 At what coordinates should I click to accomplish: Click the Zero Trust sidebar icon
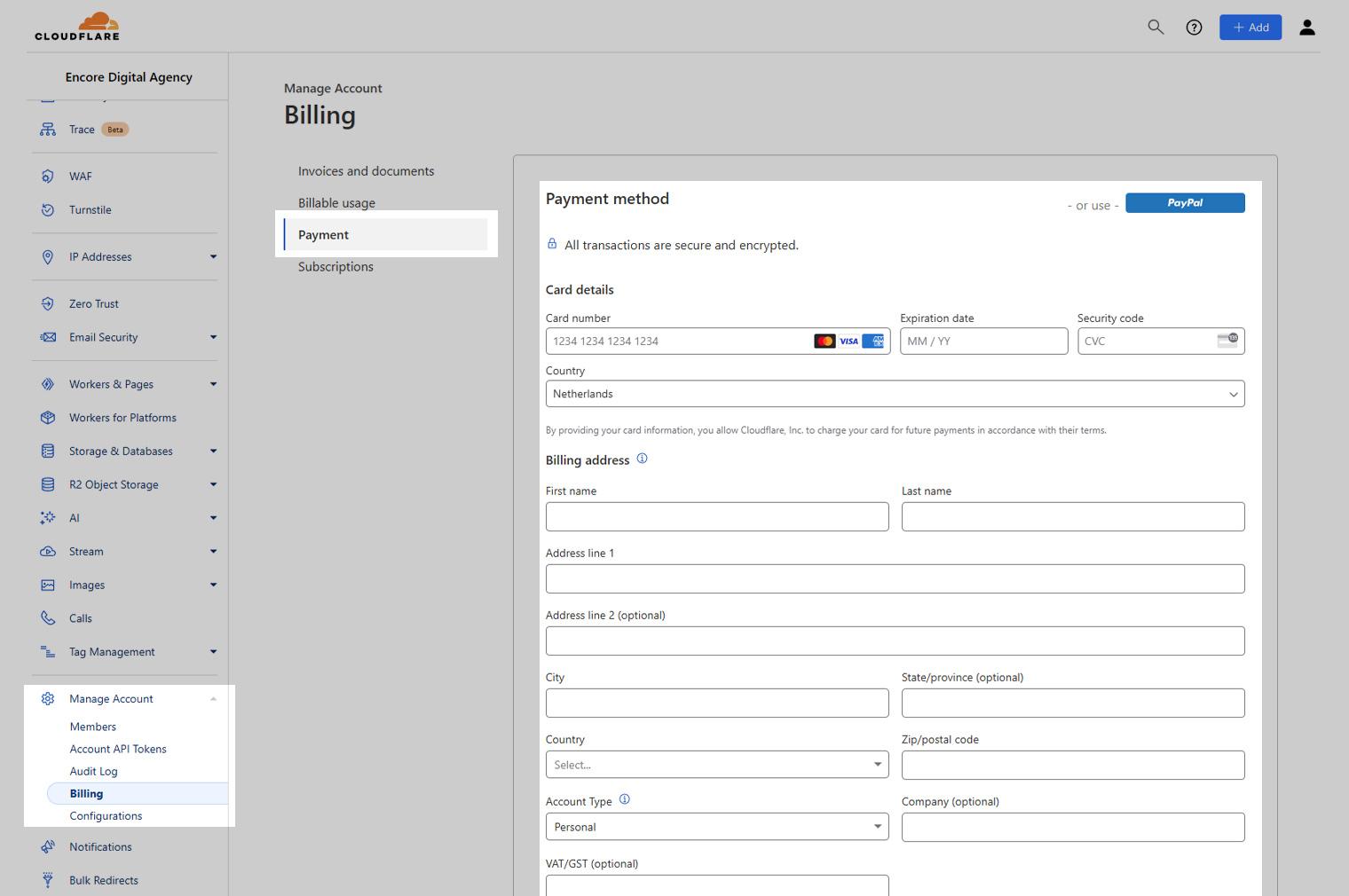click(x=48, y=303)
